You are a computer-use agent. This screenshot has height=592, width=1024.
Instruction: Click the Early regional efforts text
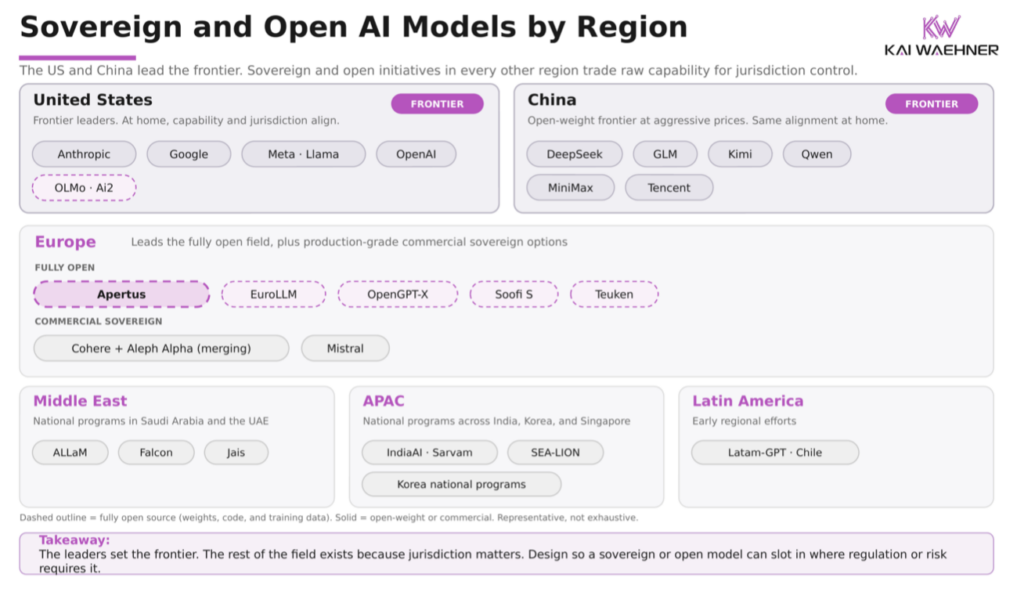pyautogui.click(x=744, y=421)
